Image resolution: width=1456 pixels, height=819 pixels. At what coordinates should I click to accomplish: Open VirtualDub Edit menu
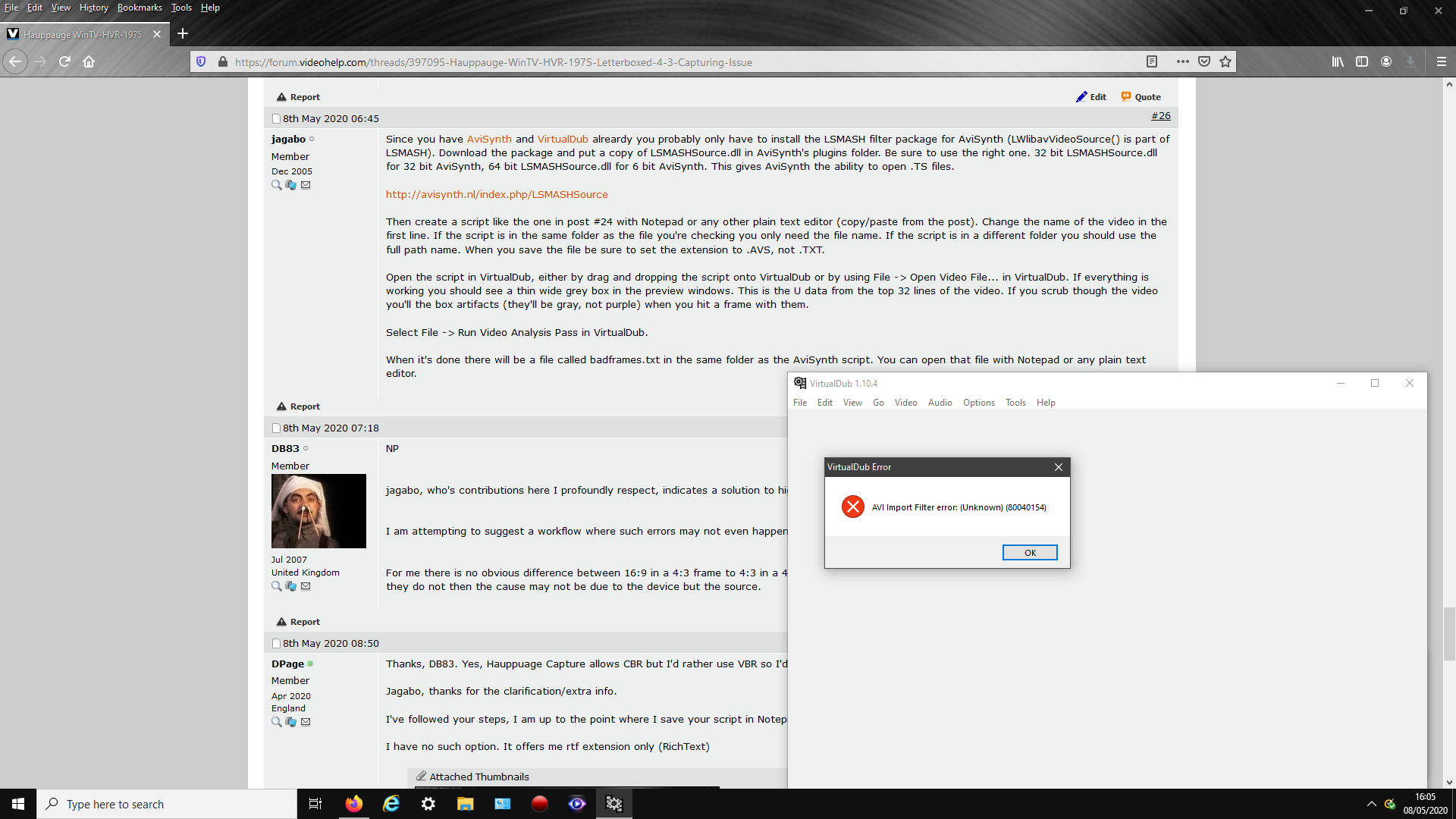(824, 403)
